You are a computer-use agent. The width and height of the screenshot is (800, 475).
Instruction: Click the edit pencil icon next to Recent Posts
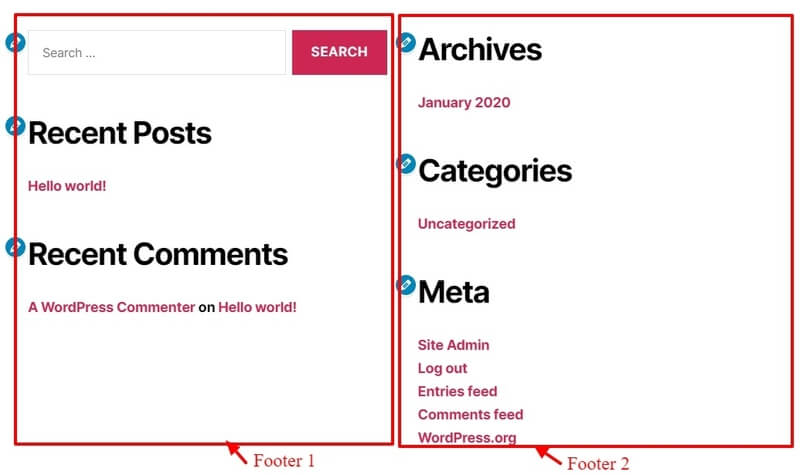tap(15, 126)
